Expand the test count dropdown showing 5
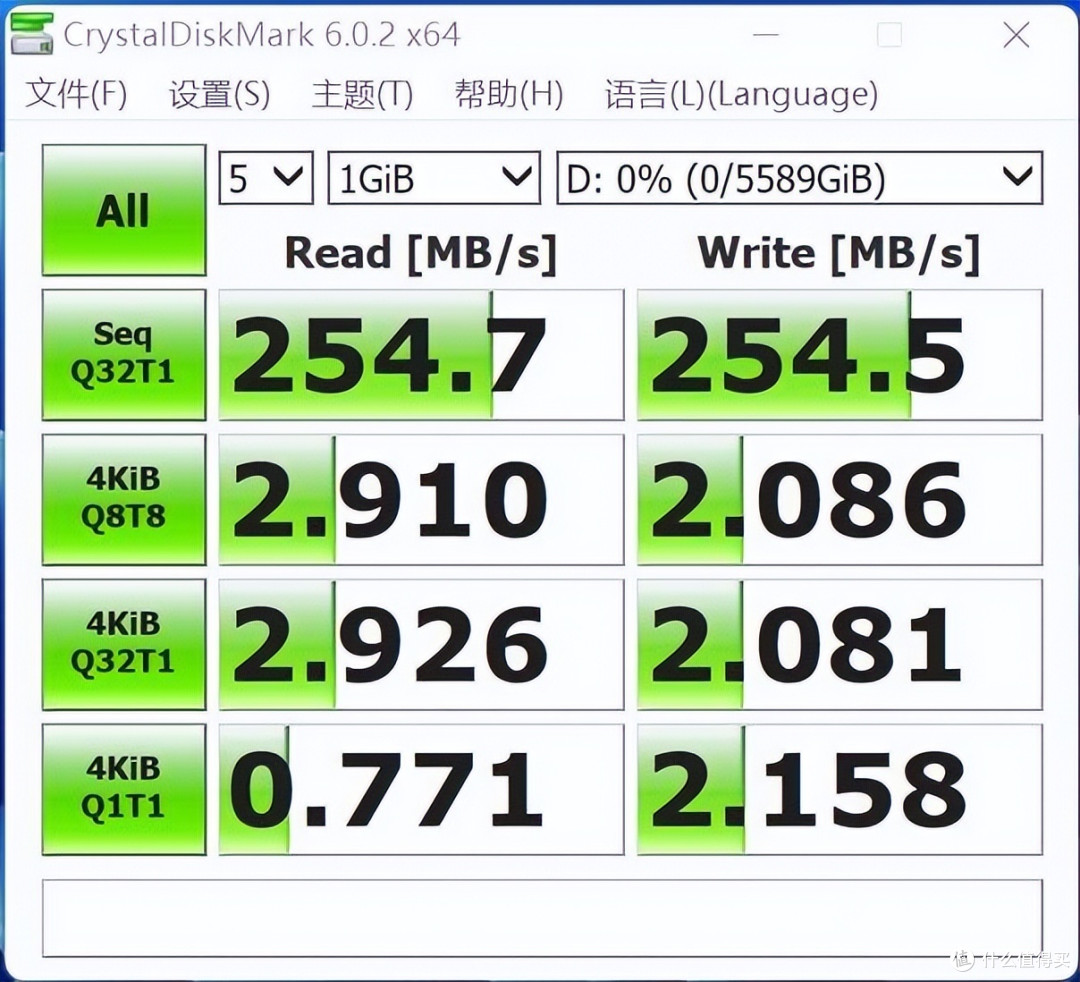 [266, 178]
